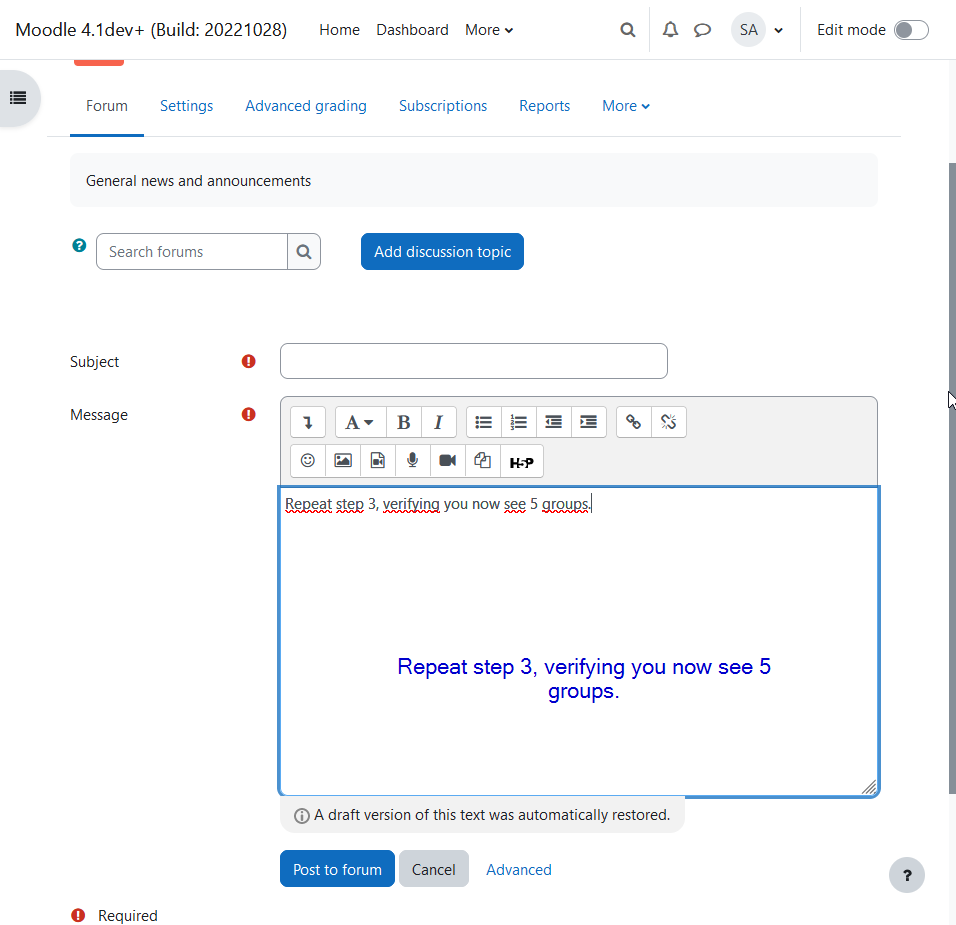Toggle editor toolbar show more buttons
The width and height of the screenshot is (956, 925).
pos(308,422)
